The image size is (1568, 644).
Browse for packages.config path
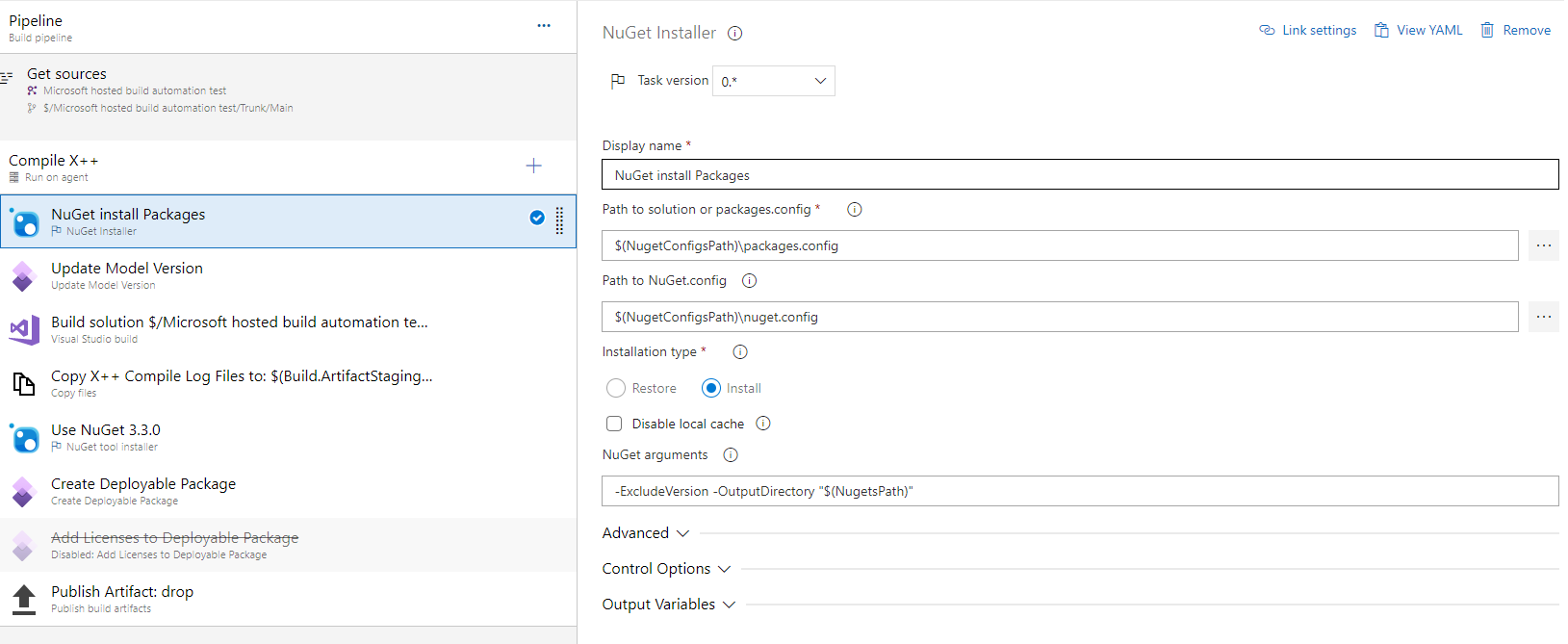coord(1544,245)
